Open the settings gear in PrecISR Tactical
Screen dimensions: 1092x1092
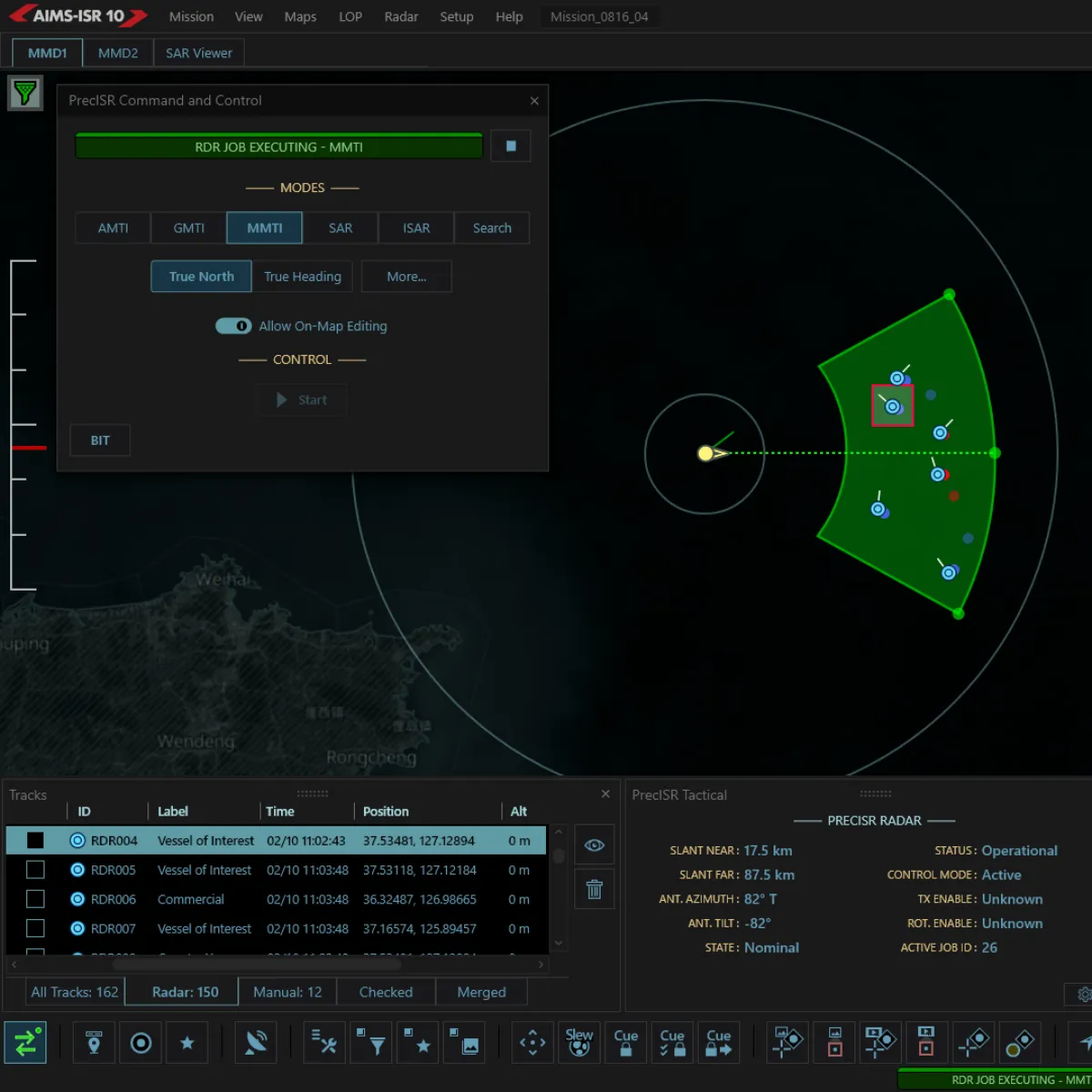[x=1083, y=995]
